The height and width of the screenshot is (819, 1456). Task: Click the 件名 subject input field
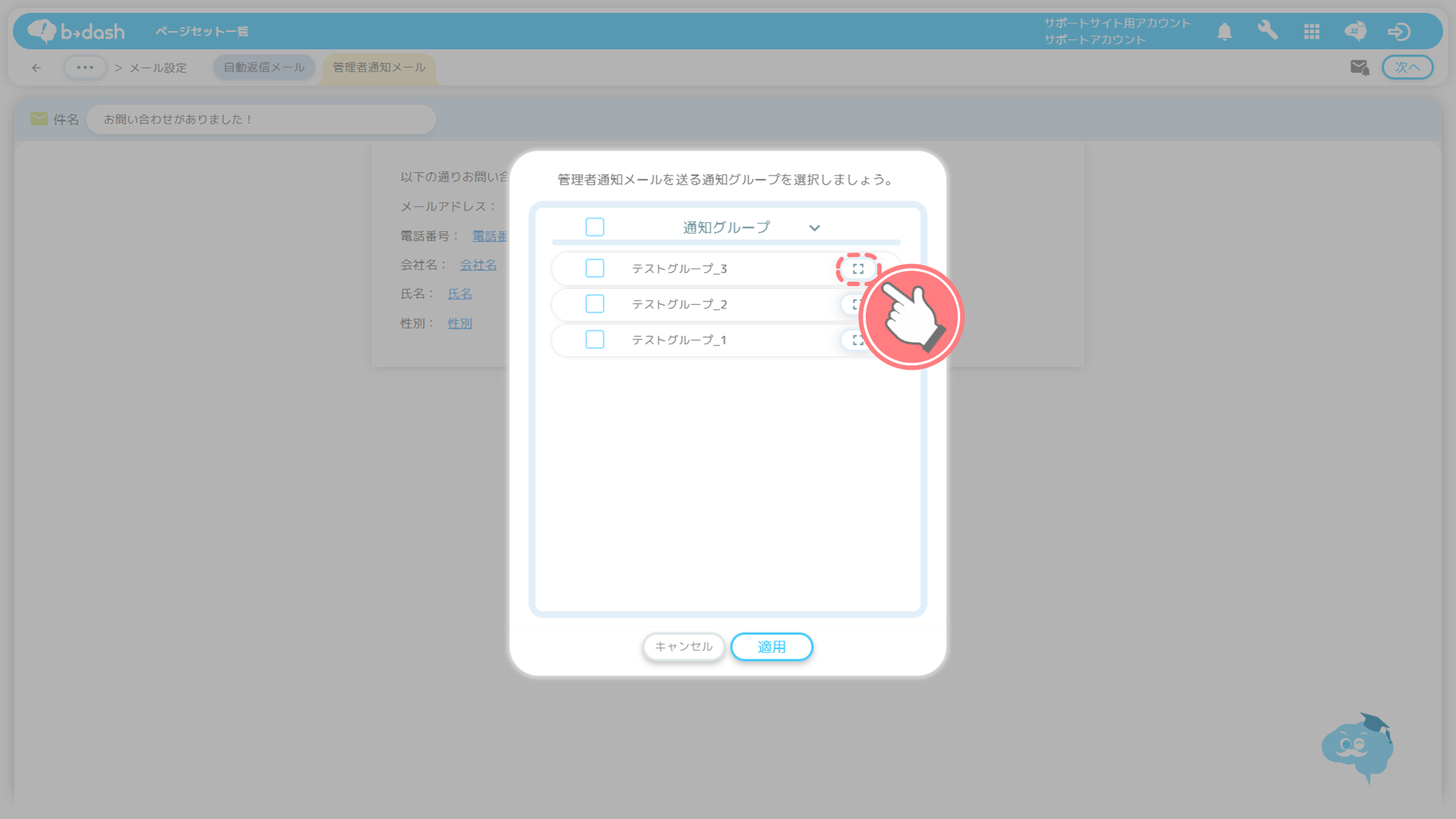click(x=261, y=119)
